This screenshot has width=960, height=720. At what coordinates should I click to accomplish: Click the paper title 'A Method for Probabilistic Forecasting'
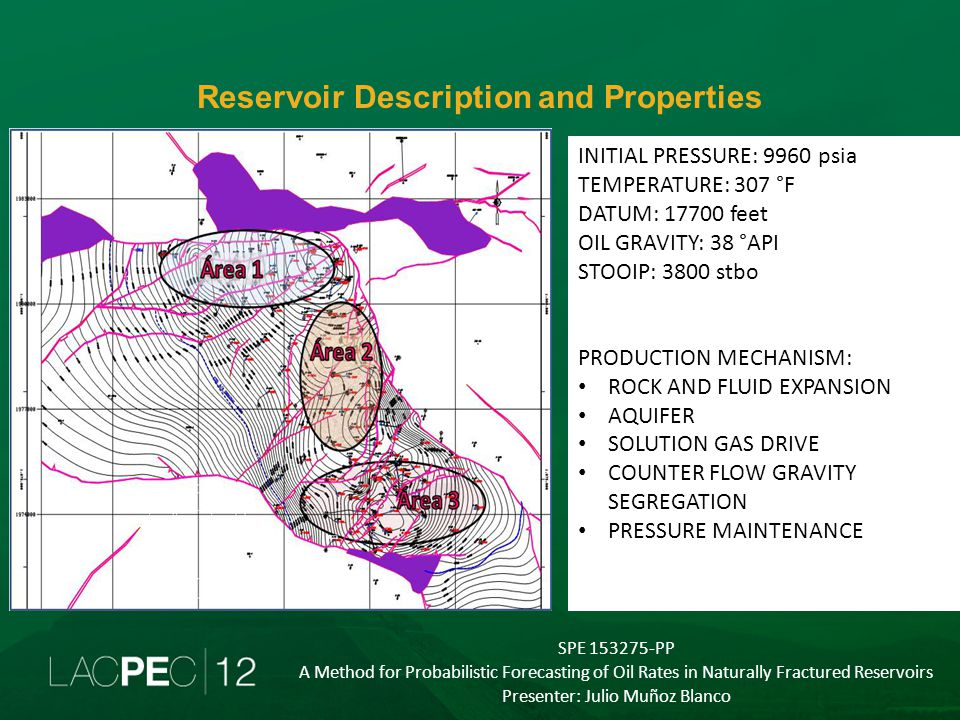click(x=615, y=672)
